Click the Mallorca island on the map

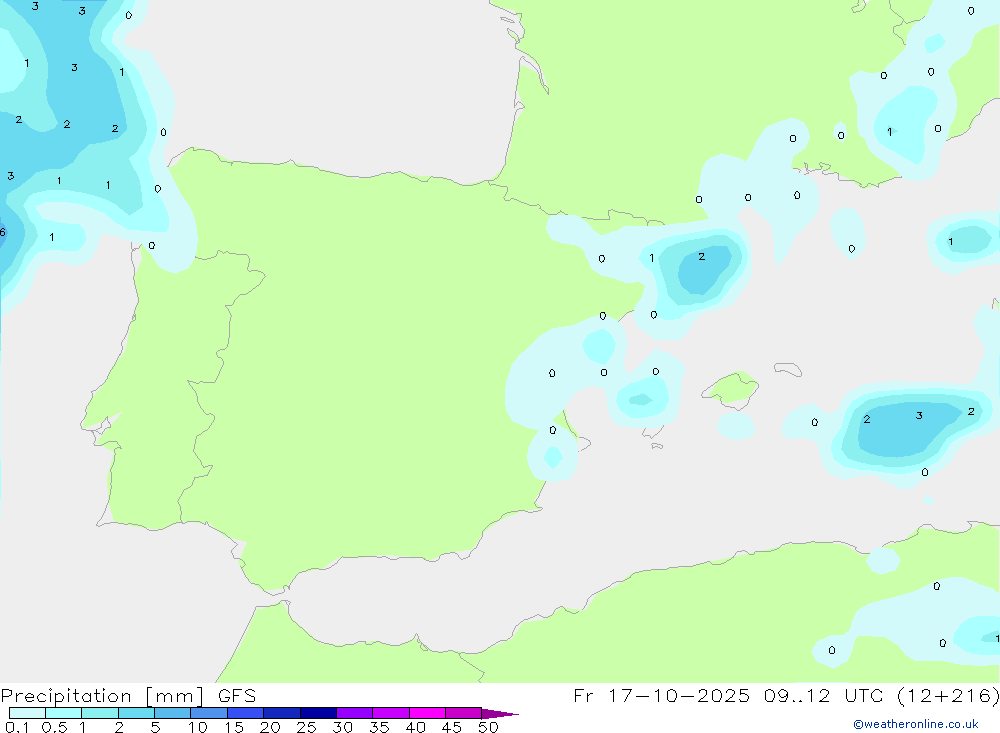pos(731,389)
